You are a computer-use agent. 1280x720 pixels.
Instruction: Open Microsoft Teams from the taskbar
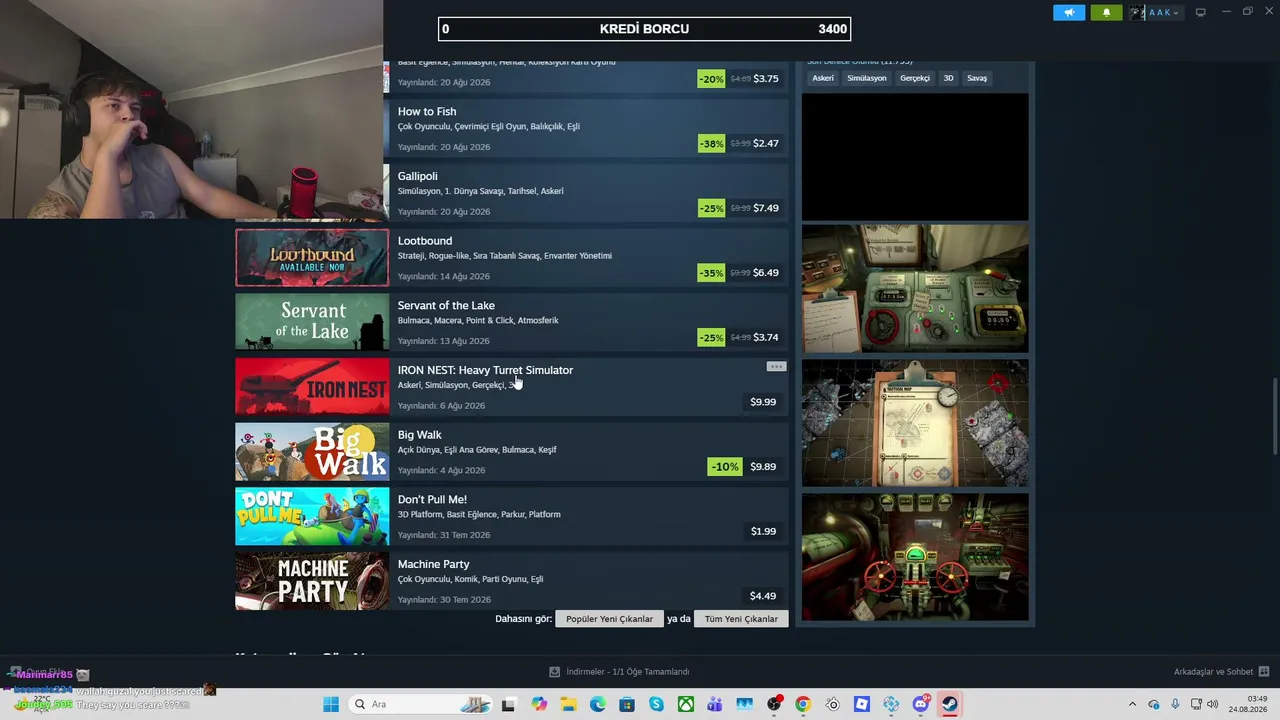715,705
